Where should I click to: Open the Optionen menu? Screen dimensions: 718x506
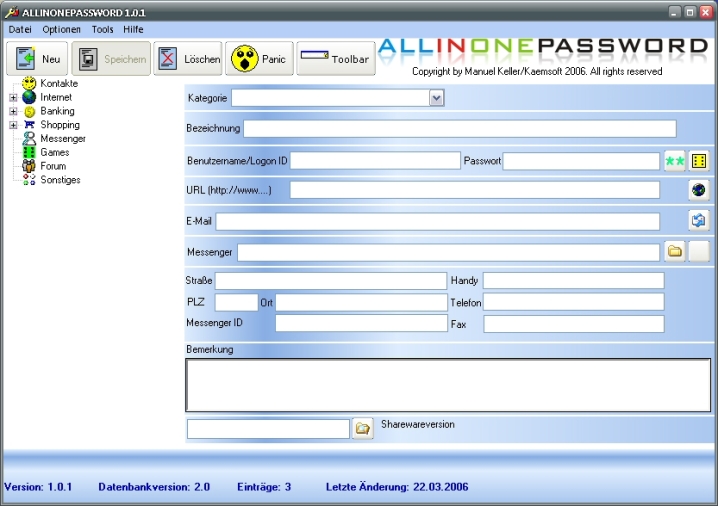(x=61, y=30)
